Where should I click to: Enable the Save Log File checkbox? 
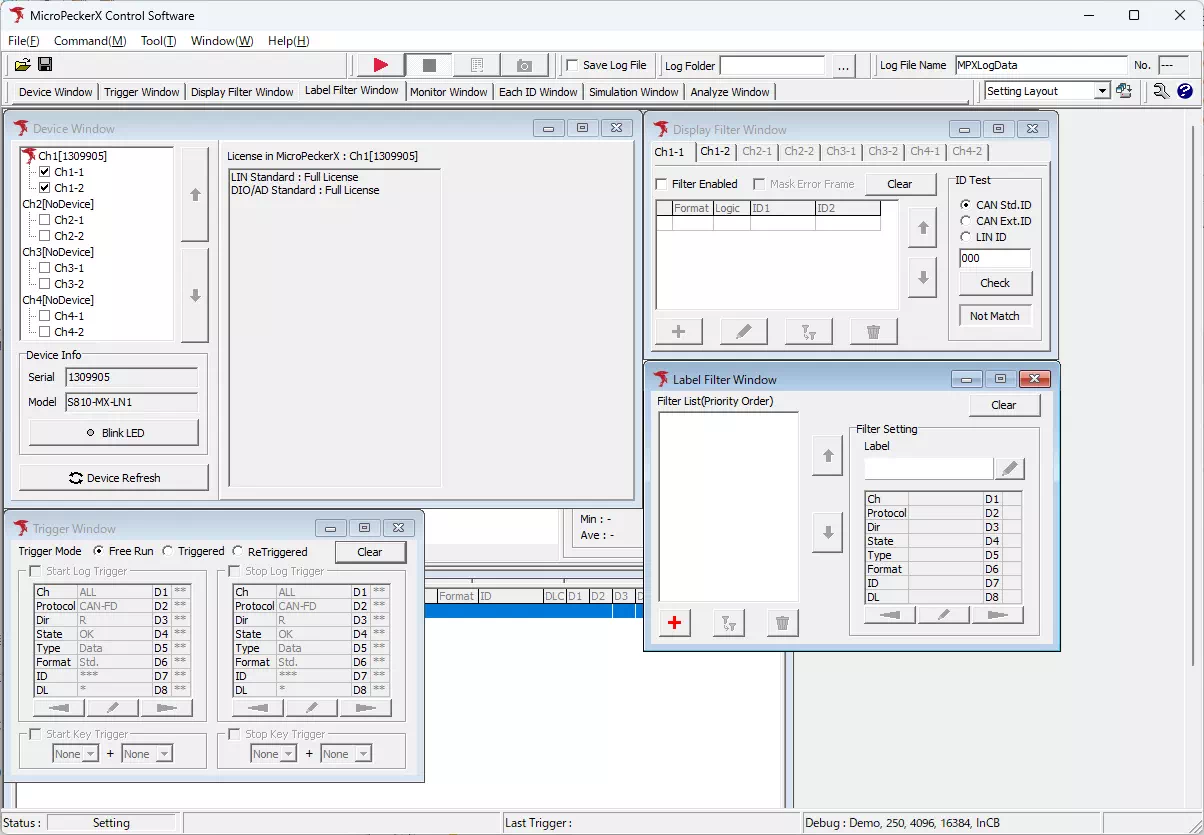click(572, 65)
